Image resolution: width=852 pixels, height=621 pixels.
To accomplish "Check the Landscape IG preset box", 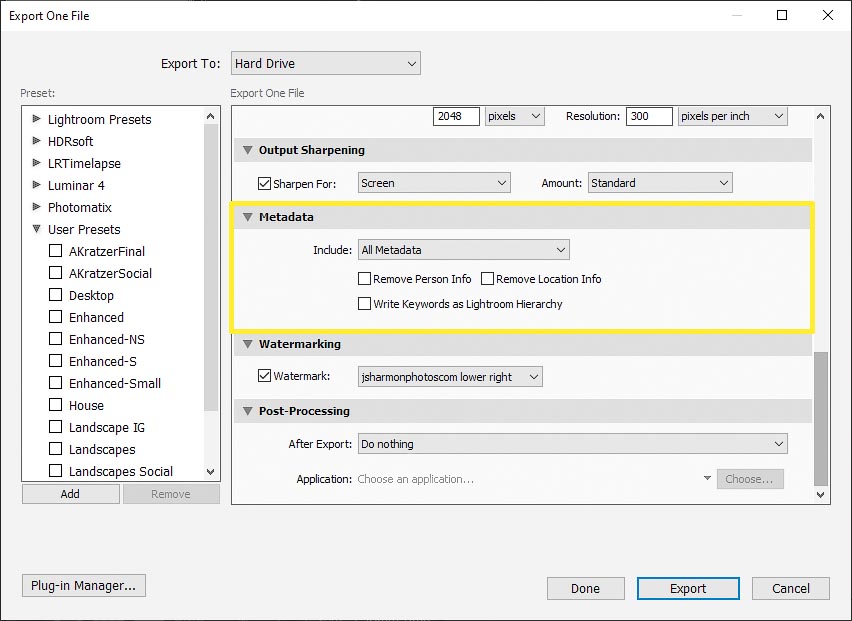I will tap(55, 426).
